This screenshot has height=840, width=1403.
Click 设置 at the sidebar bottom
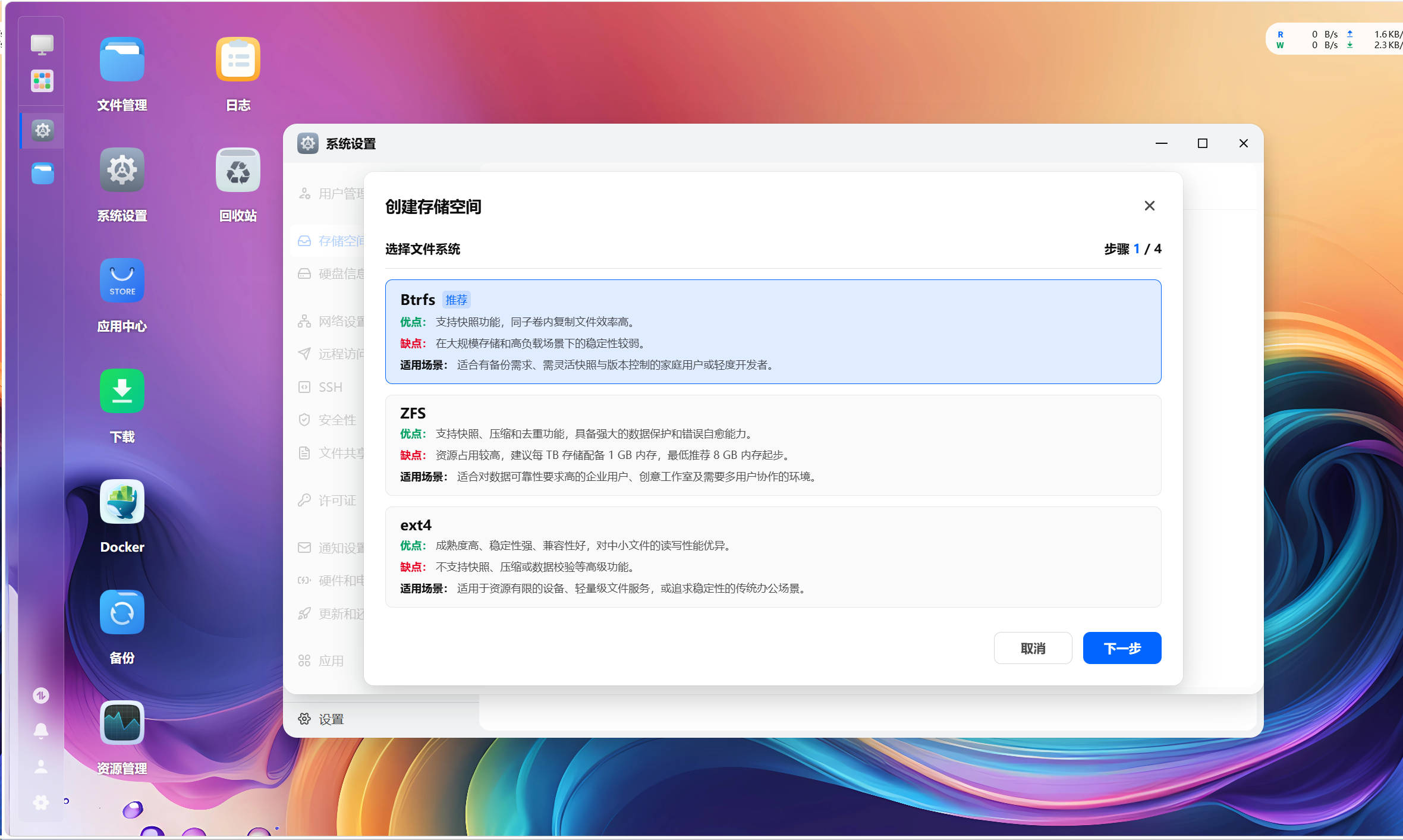point(331,719)
